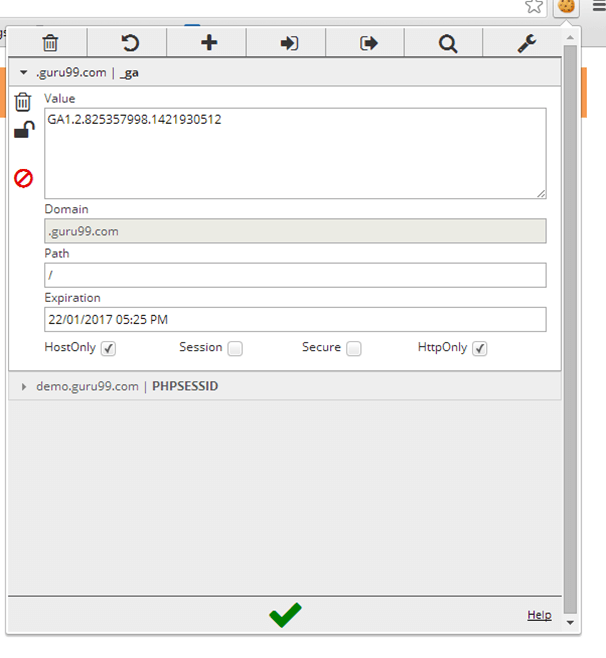Collapse the .guru99.com _ga cookie section
The height and width of the screenshot is (658, 606).
point(24,73)
